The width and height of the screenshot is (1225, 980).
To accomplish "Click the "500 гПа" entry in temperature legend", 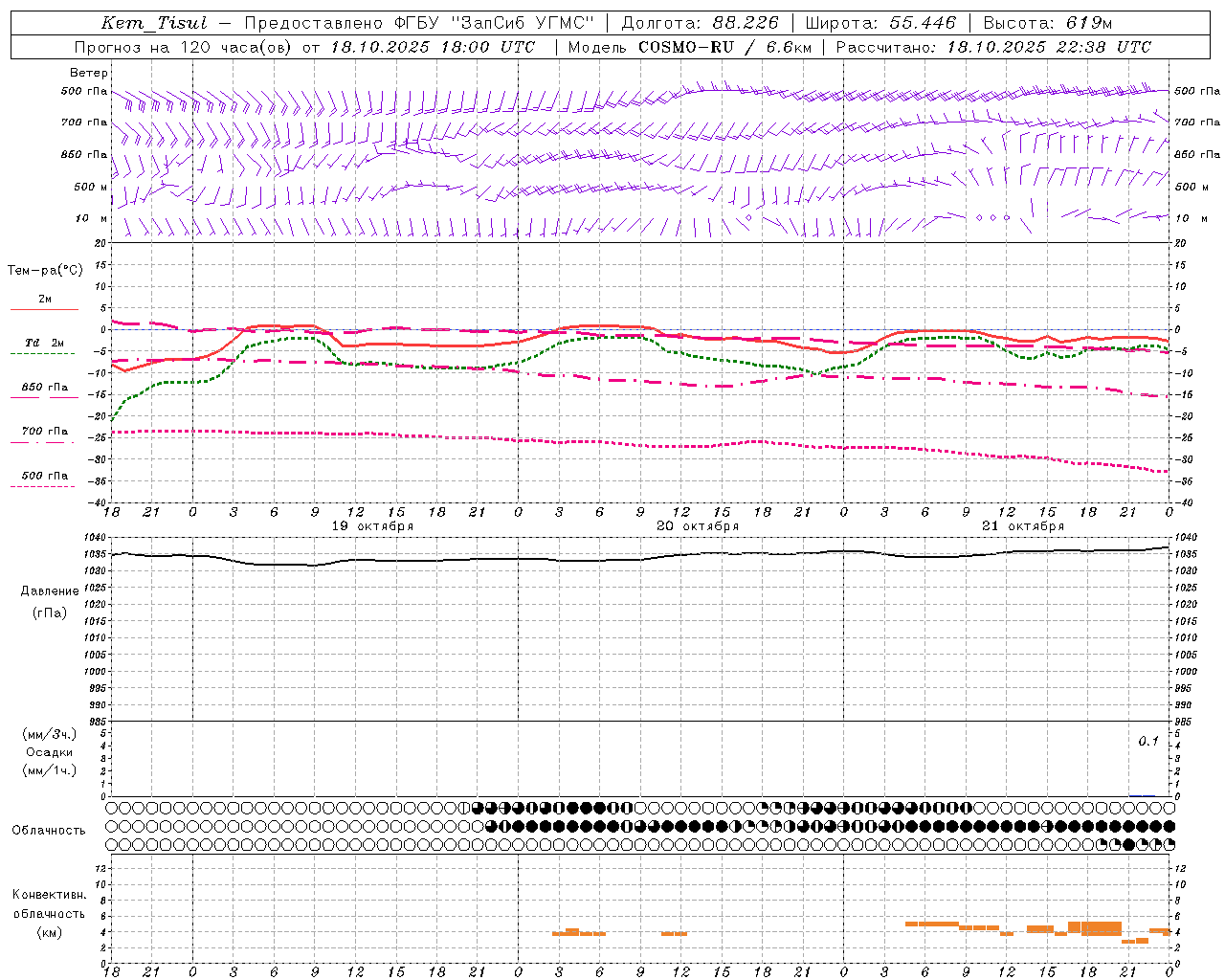I will [45, 476].
